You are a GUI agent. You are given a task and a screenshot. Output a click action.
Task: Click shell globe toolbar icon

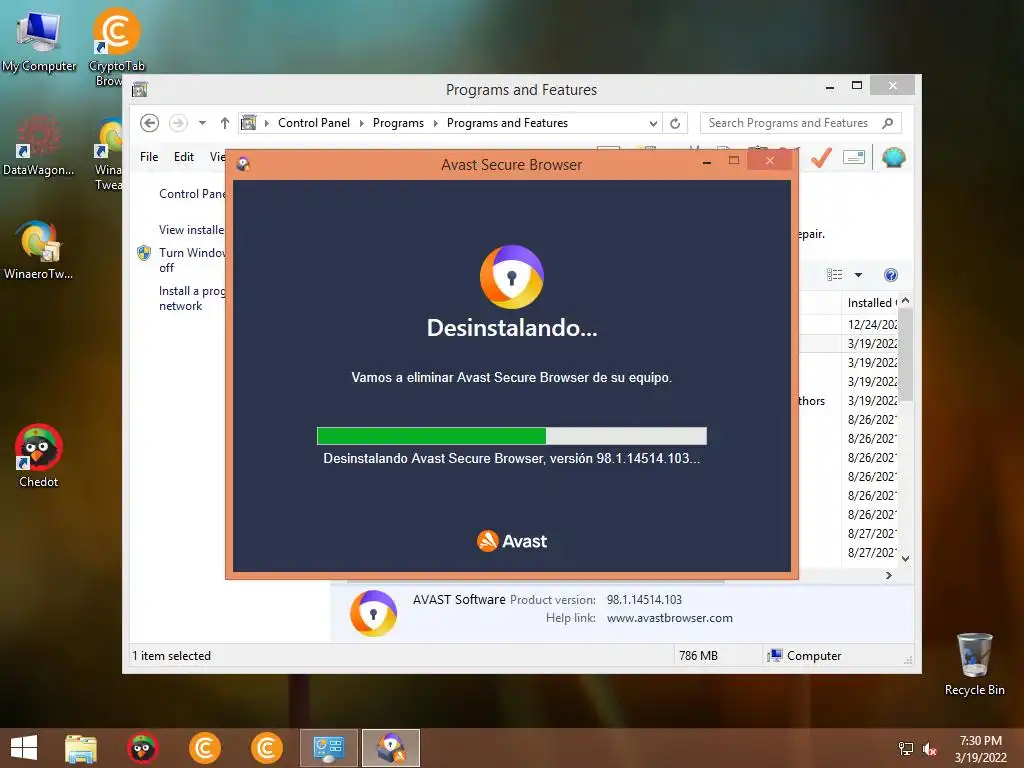893,157
